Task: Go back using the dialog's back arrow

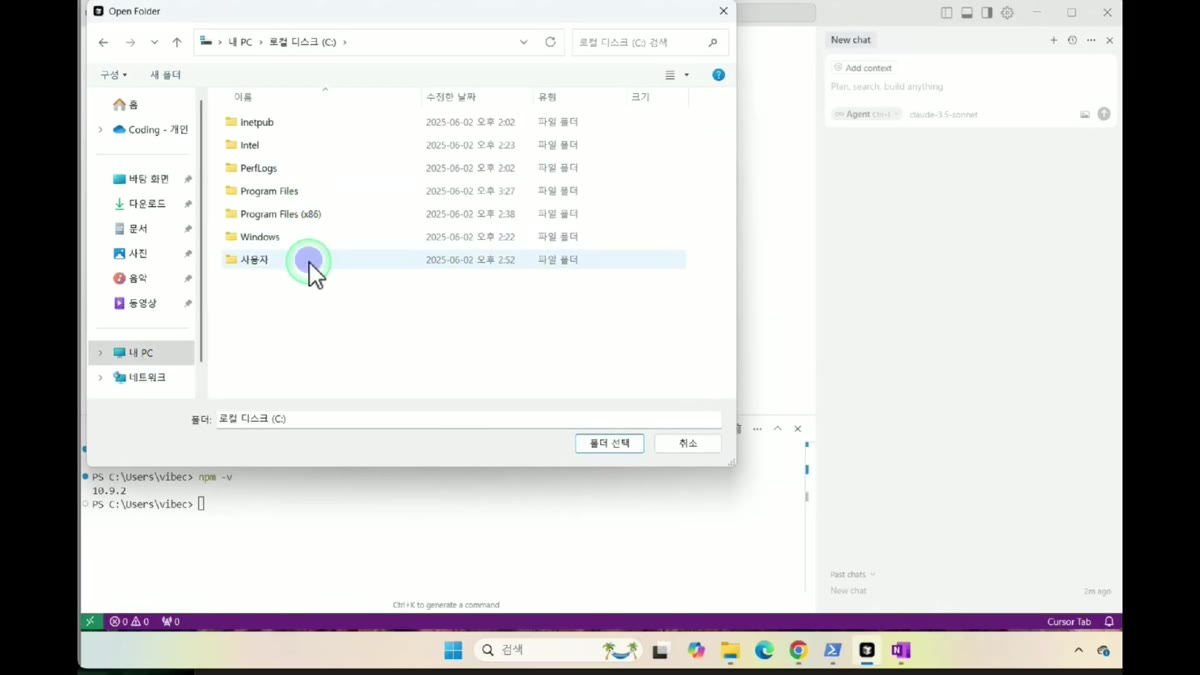Action: click(x=103, y=42)
